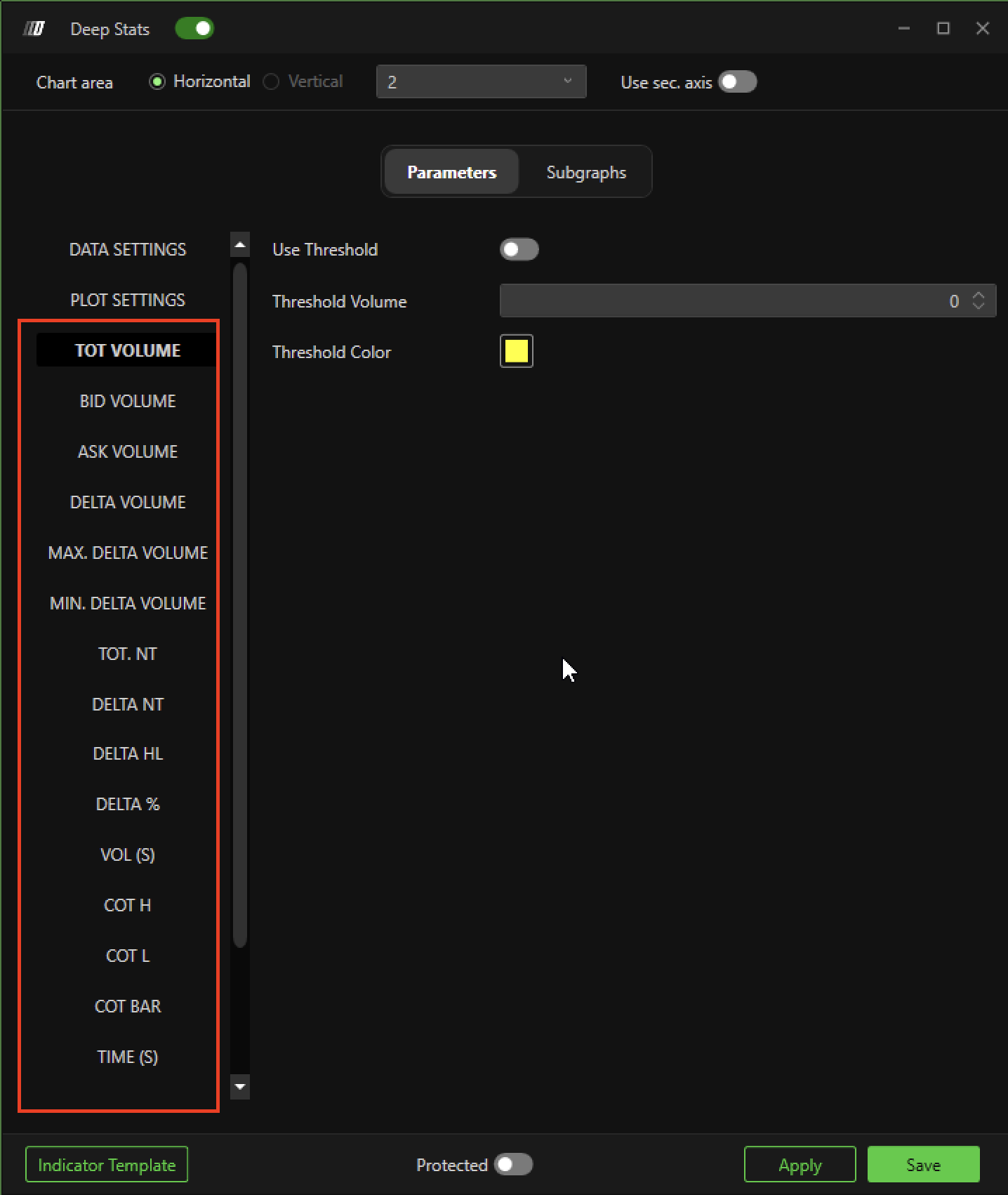1008x1195 pixels.
Task: Click the scroll up arrow in sidebar
Action: (240, 245)
